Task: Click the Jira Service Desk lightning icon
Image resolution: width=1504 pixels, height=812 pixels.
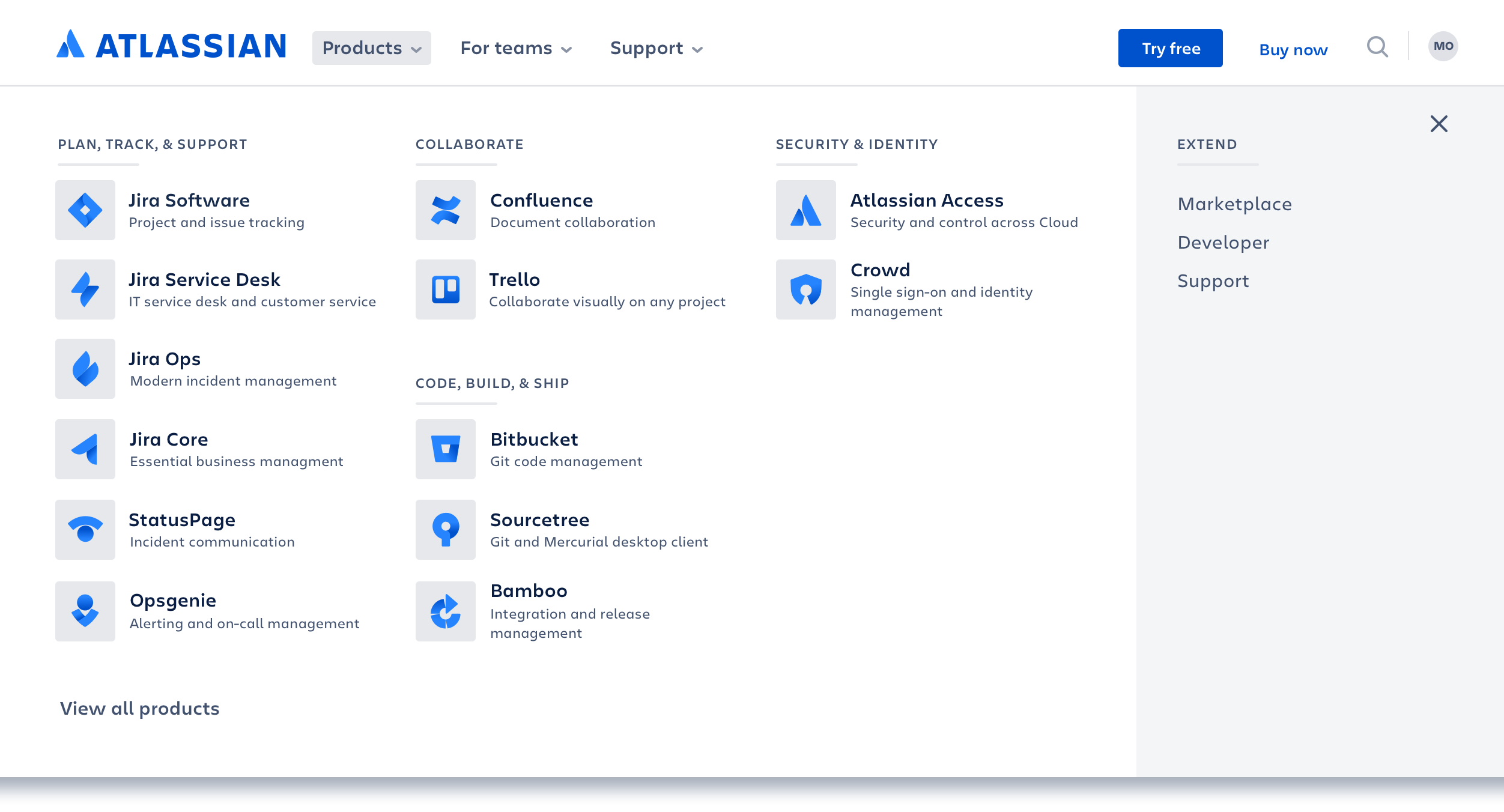Action: pyautogui.click(x=85, y=289)
